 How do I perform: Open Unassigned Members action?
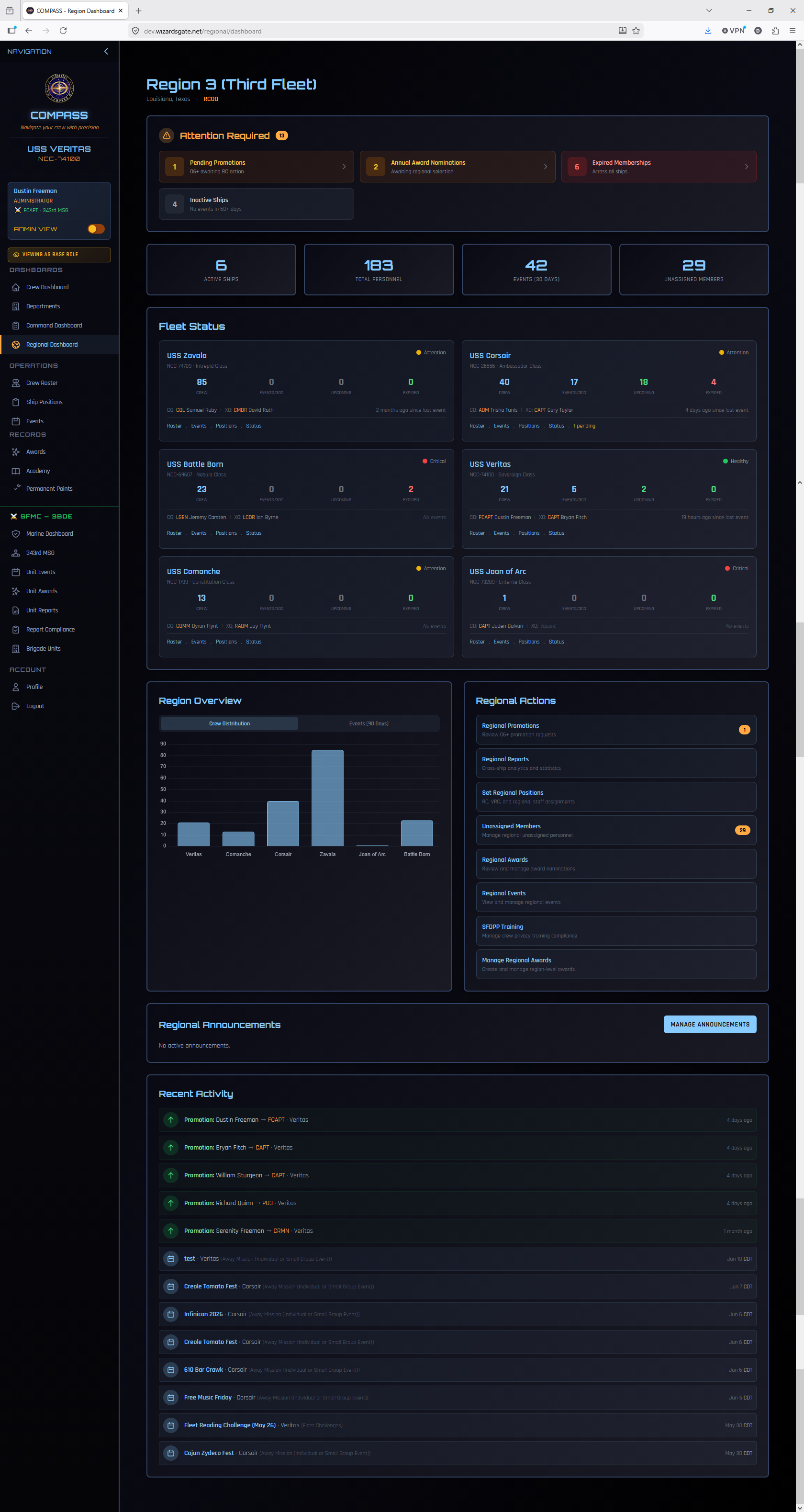click(615, 830)
